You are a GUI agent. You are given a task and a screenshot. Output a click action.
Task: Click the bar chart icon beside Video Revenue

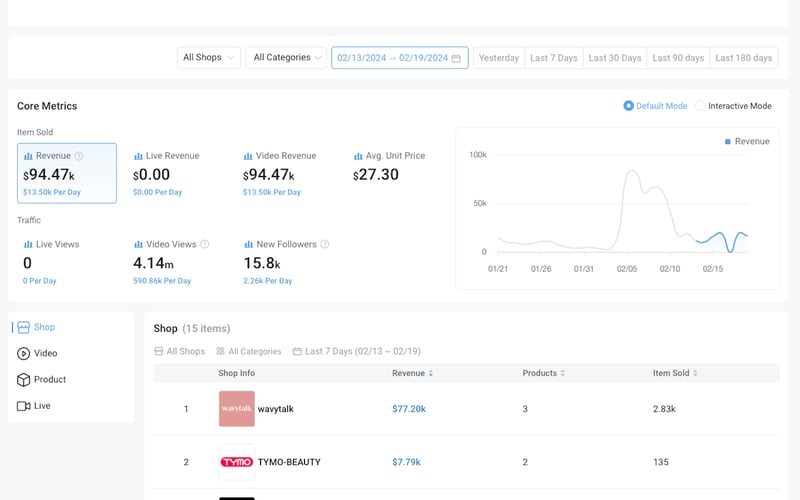[x=248, y=156]
